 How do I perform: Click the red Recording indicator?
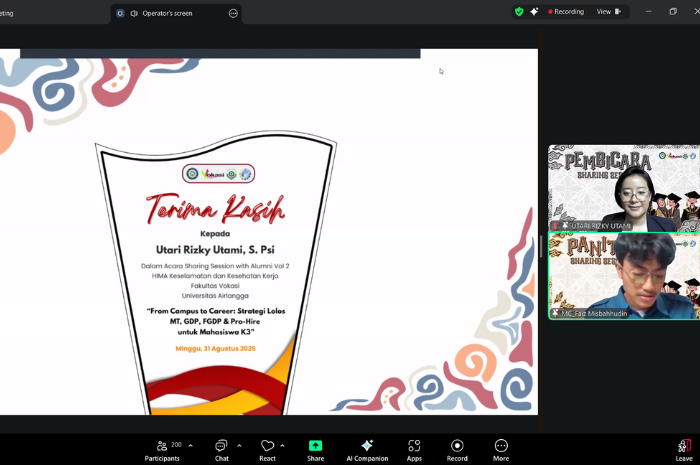coord(566,12)
